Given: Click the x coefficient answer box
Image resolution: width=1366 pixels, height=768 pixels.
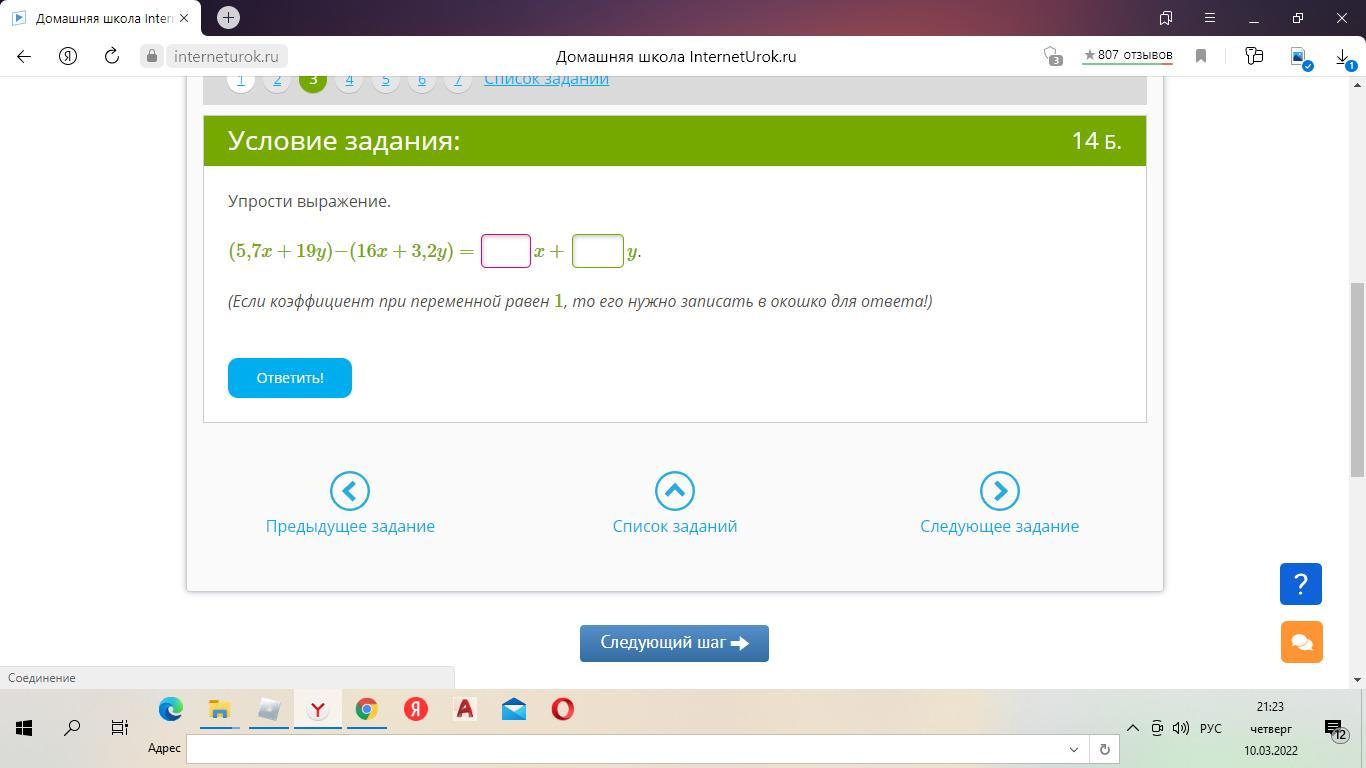Looking at the screenshot, I should [x=506, y=251].
